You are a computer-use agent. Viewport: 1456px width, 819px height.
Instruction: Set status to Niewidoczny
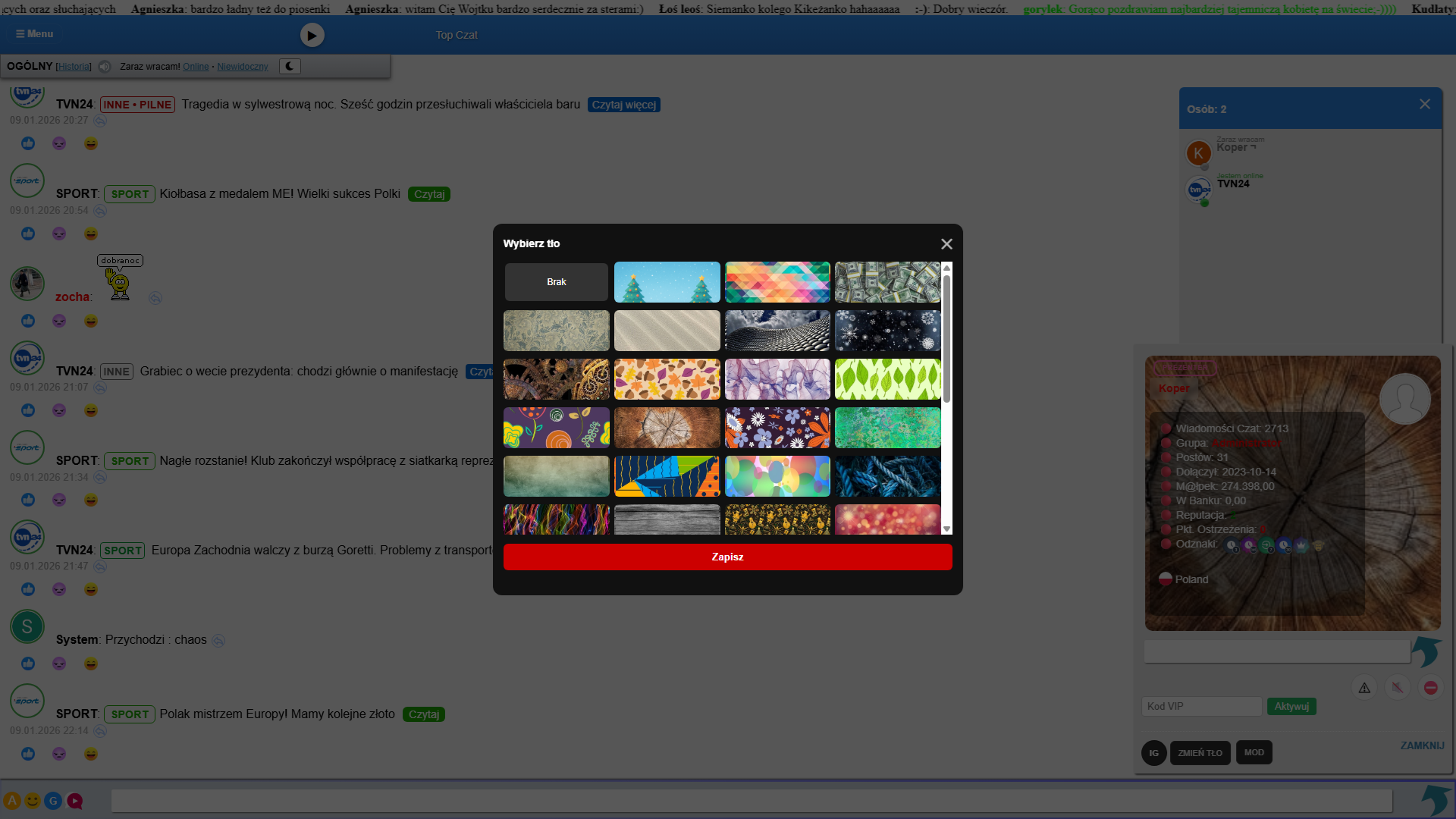pos(243,67)
